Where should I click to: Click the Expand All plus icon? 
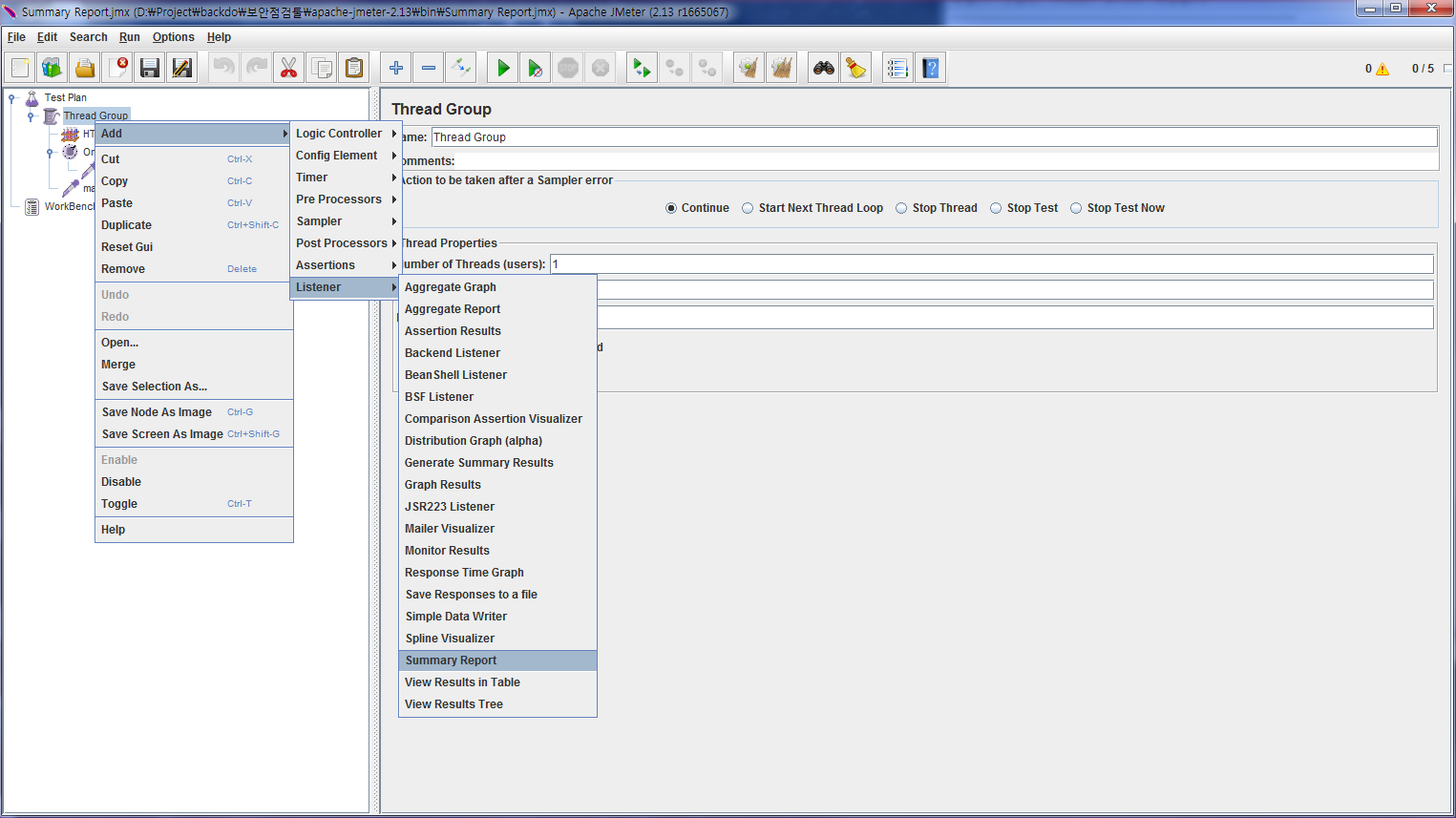(x=395, y=68)
